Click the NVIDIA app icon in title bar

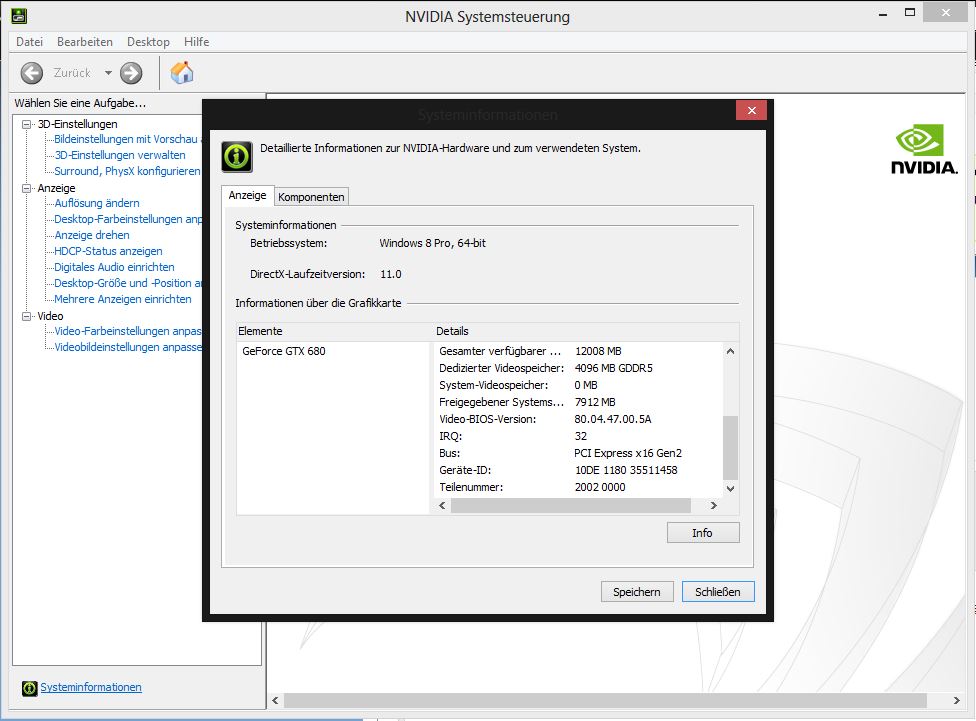(x=19, y=15)
